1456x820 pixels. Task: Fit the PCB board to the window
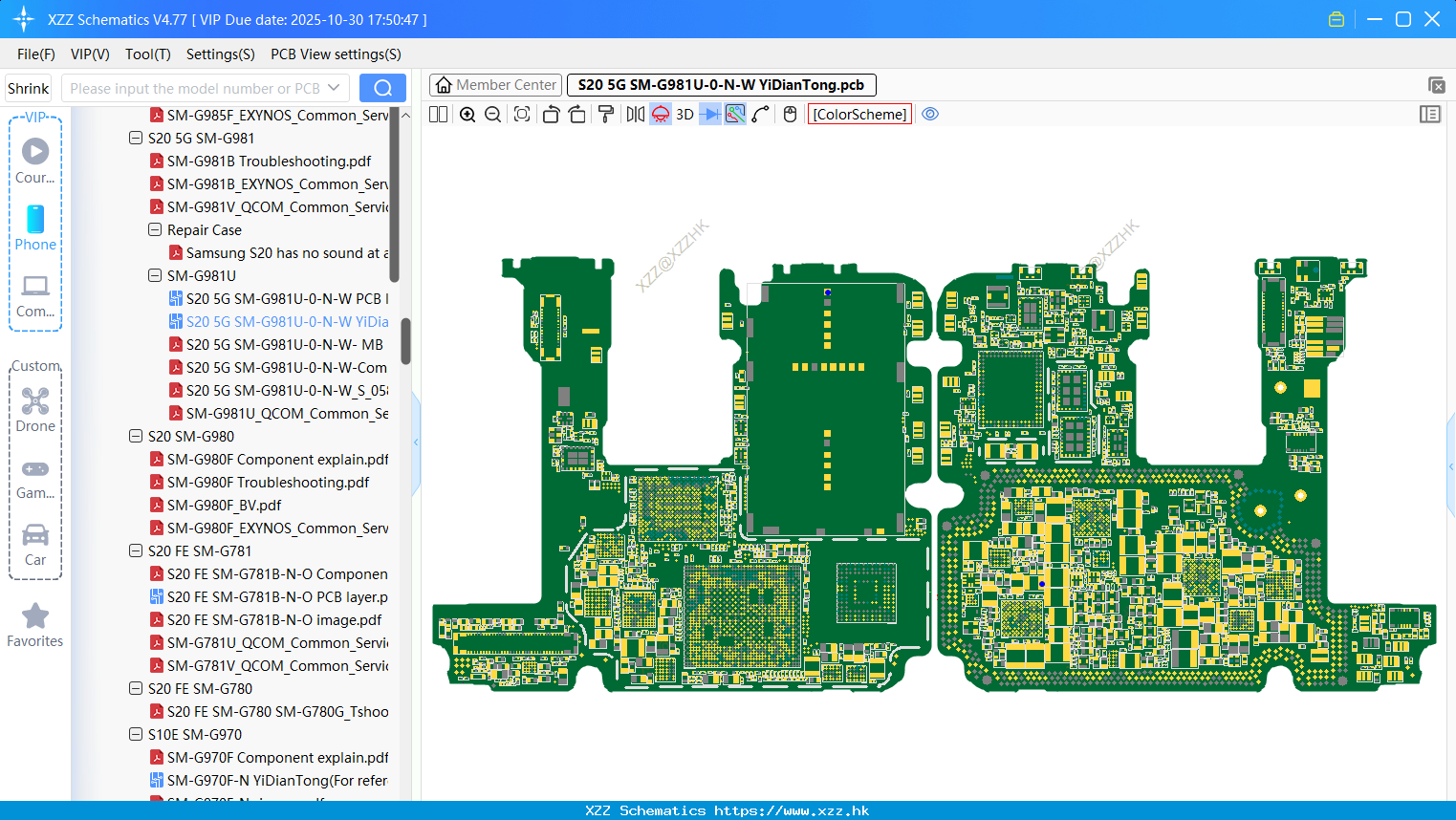(x=522, y=115)
